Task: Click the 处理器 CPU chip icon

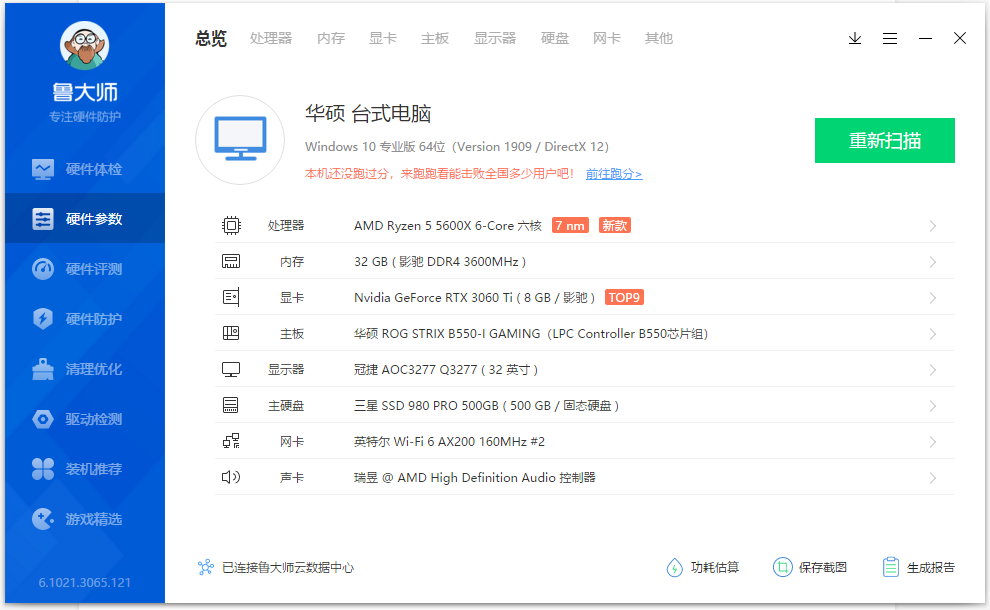Action: (x=231, y=225)
